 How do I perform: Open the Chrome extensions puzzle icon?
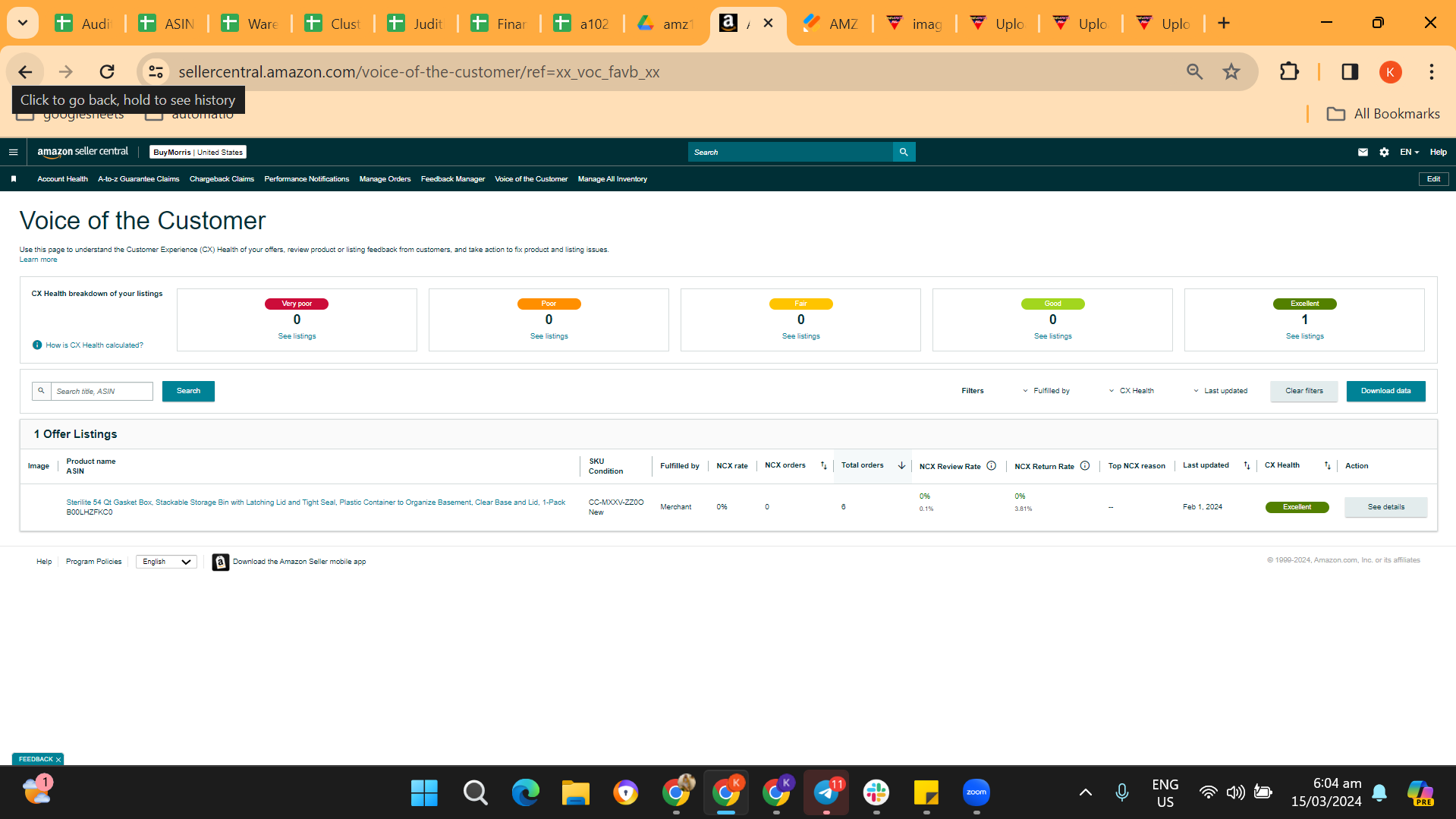tap(1289, 71)
